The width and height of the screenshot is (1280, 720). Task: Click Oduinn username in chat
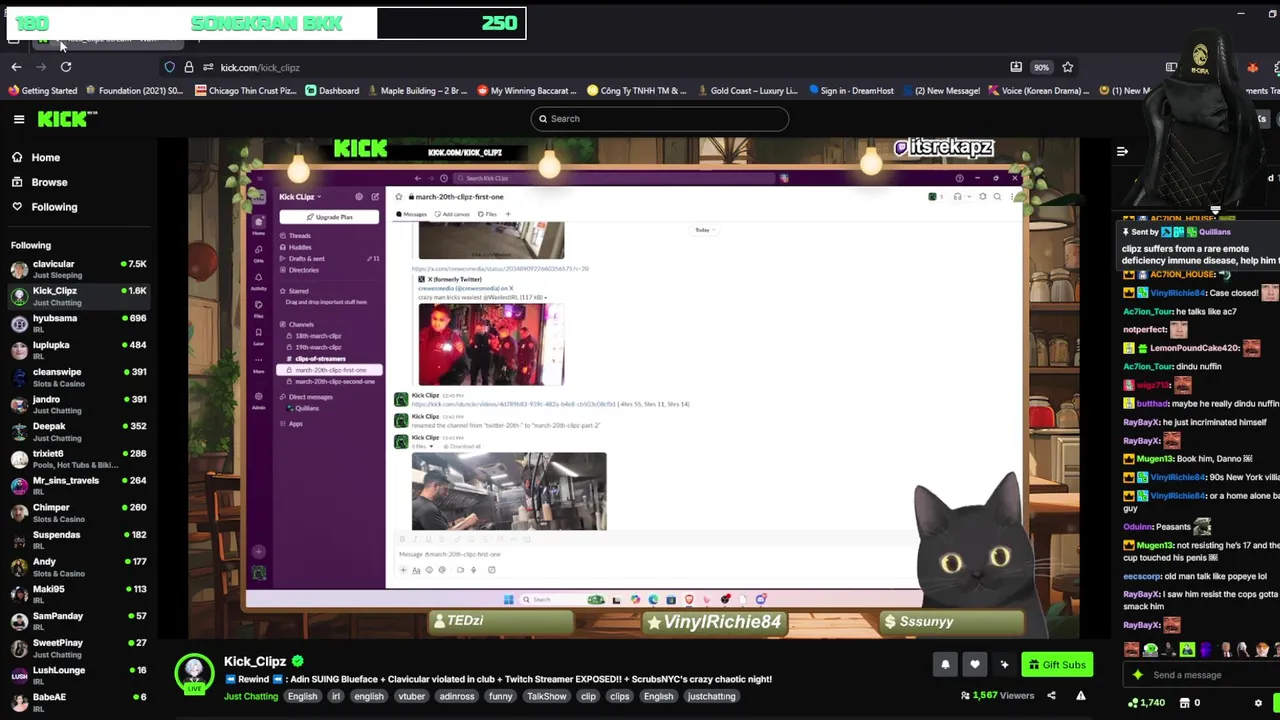1138,527
